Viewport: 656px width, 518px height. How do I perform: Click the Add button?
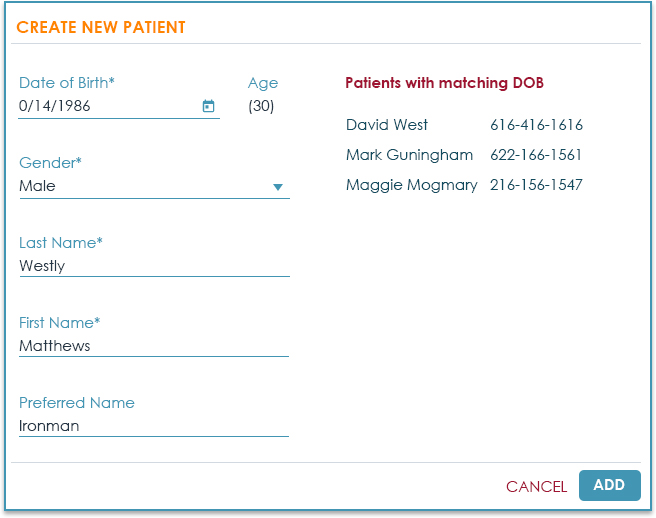pyautogui.click(x=609, y=485)
